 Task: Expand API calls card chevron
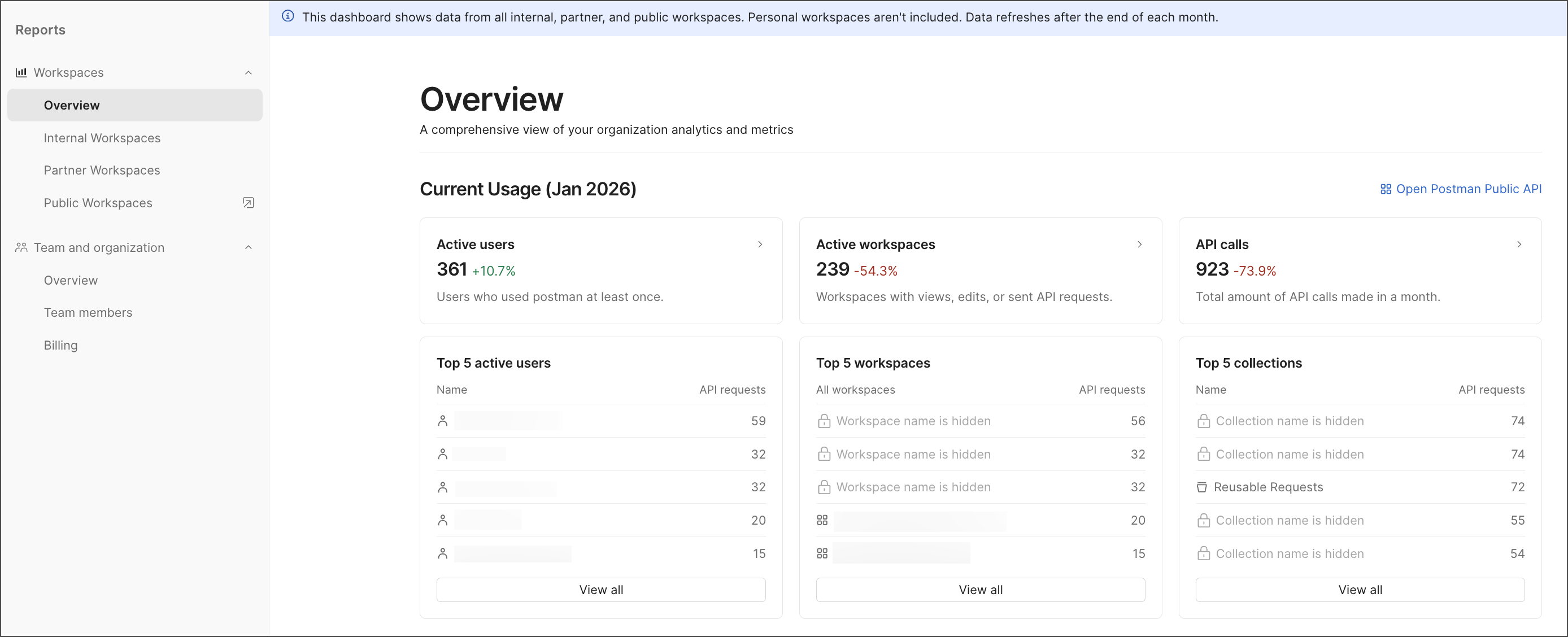[1519, 244]
